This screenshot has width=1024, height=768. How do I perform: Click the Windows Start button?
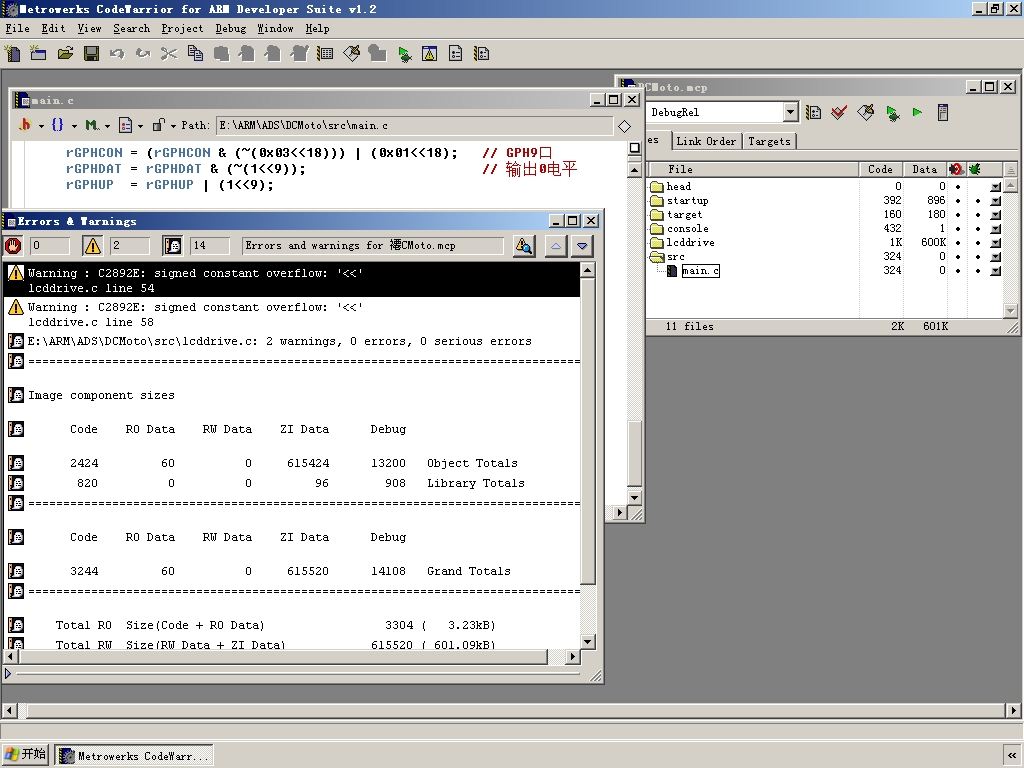(x=25, y=754)
